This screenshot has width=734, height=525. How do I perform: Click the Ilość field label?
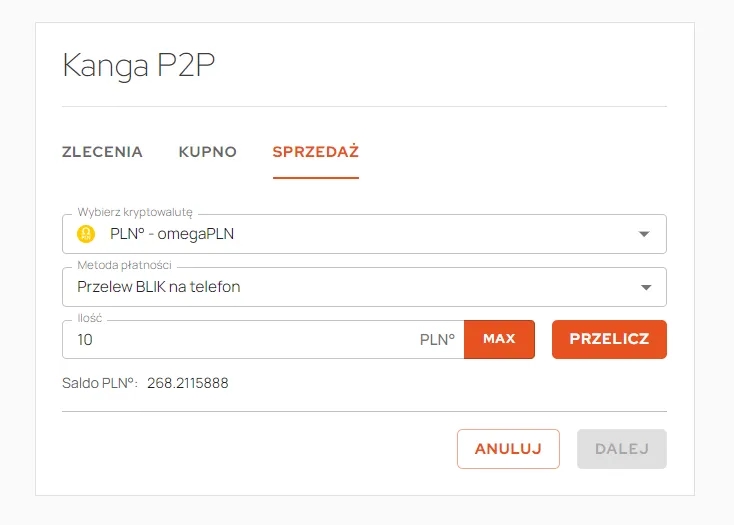[x=90, y=318]
